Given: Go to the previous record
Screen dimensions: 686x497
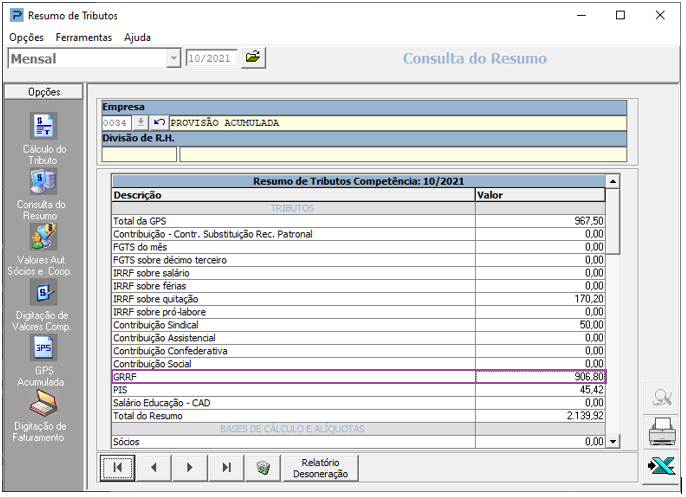Looking at the screenshot, I should [x=154, y=468].
